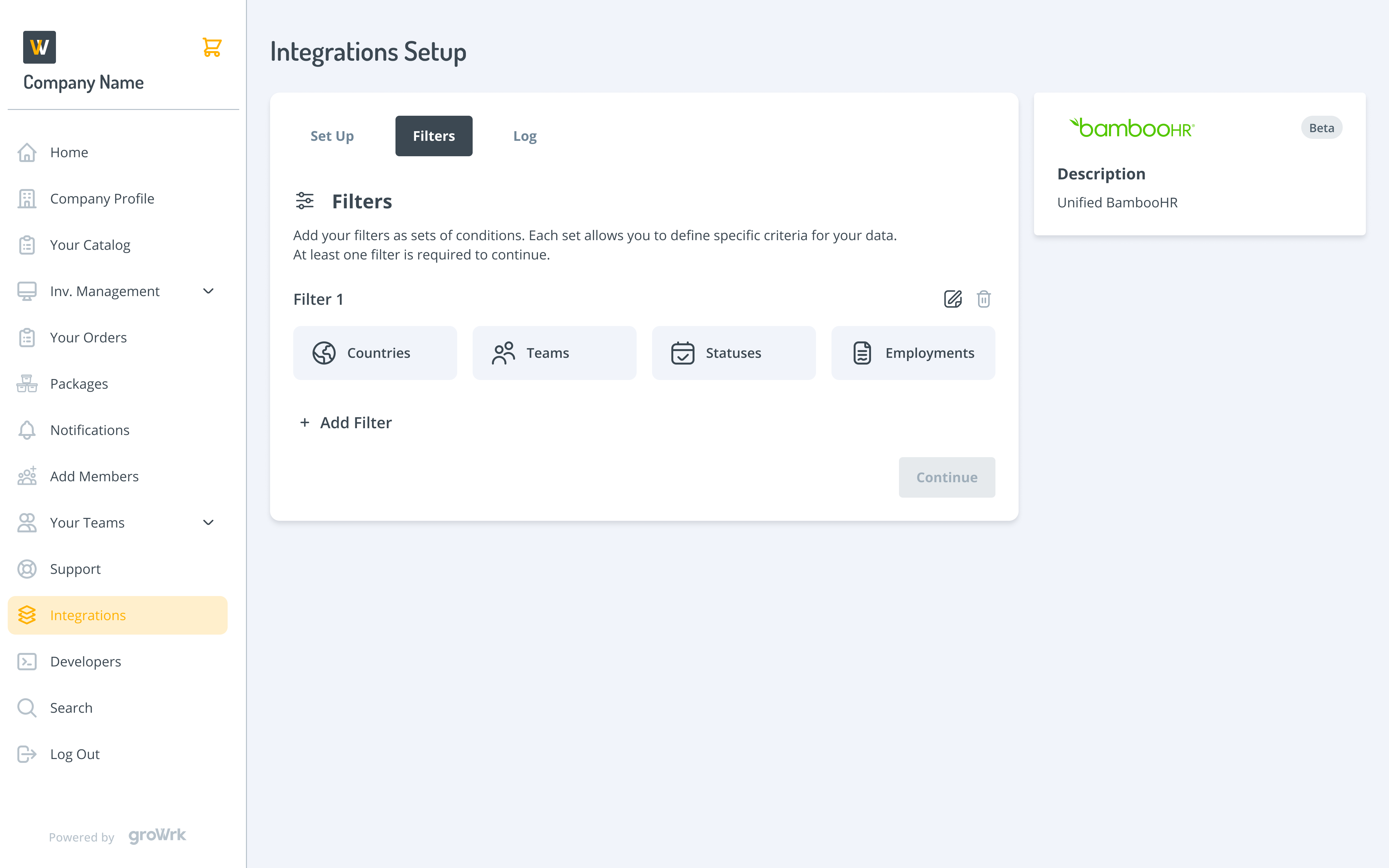Select the Filters tab
The height and width of the screenshot is (868, 1389).
click(x=433, y=136)
